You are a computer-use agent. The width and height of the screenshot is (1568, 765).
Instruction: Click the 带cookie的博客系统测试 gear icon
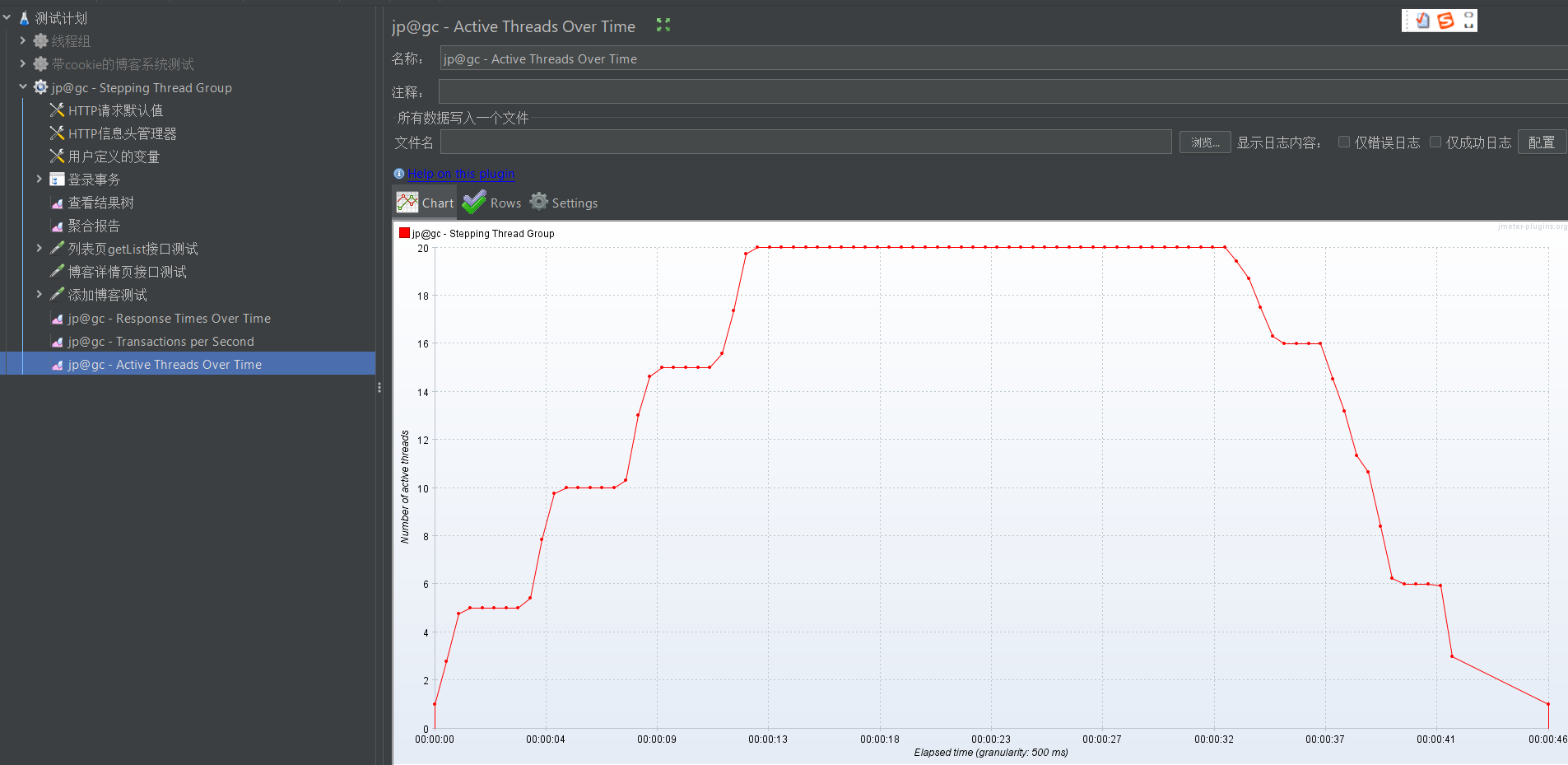point(40,64)
